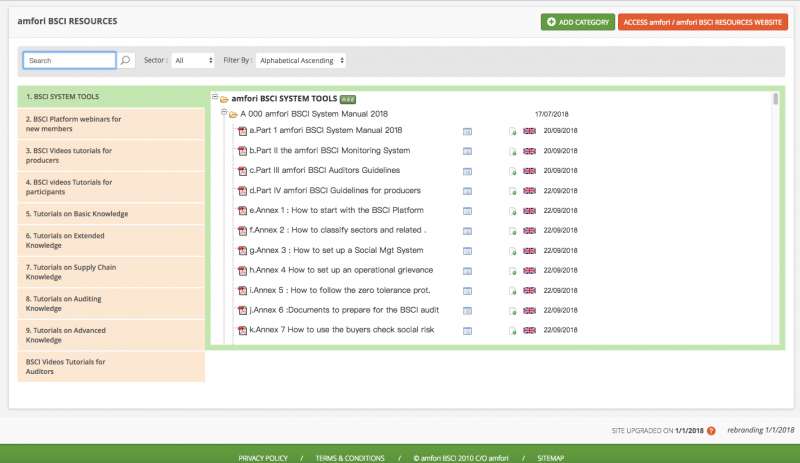This screenshot has height=463, width=800.
Task: Click the site upgraded help question icon
Action: (x=711, y=431)
